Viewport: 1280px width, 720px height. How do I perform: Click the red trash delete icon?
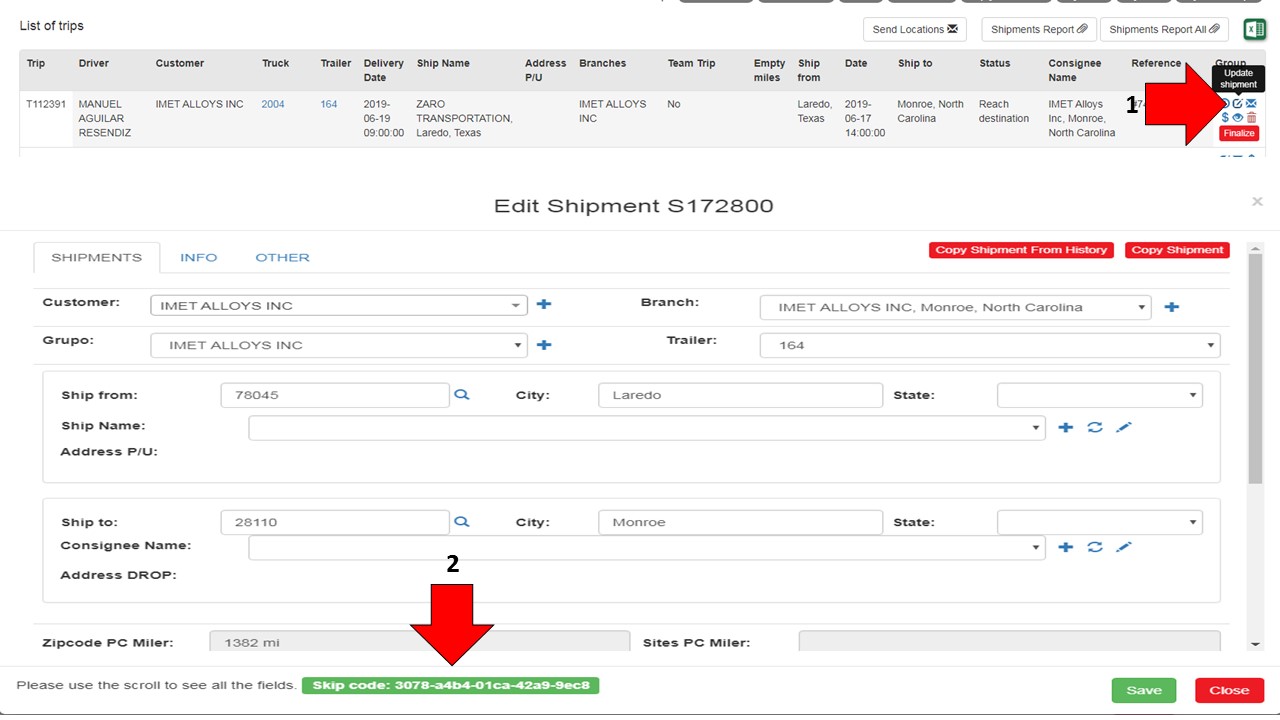pyautogui.click(x=1251, y=118)
